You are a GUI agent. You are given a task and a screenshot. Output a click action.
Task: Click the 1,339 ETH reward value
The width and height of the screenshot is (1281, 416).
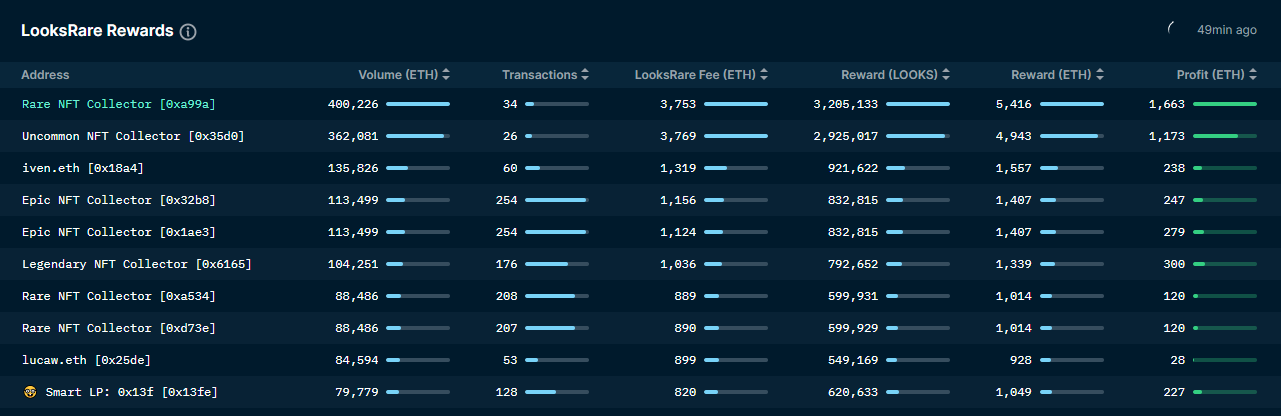coord(1014,264)
